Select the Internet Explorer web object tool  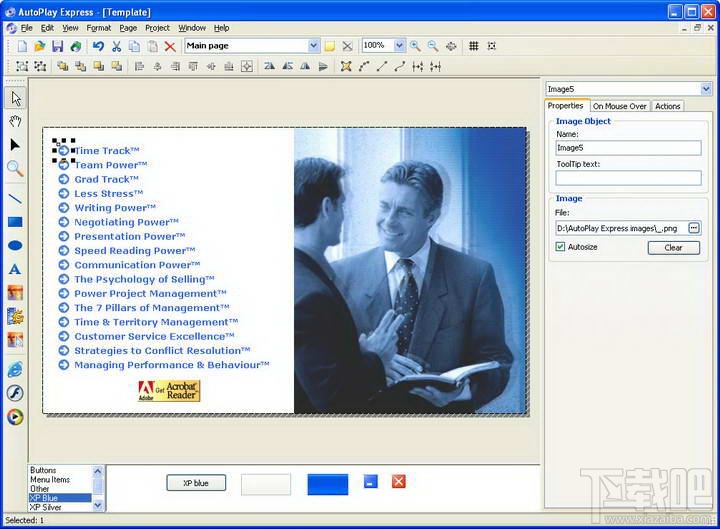click(15, 370)
